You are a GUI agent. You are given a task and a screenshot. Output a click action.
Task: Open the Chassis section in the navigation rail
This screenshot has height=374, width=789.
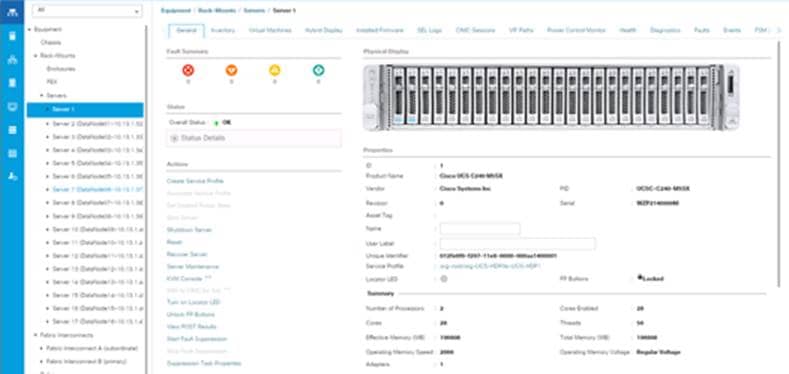click(x=12, y=153)
